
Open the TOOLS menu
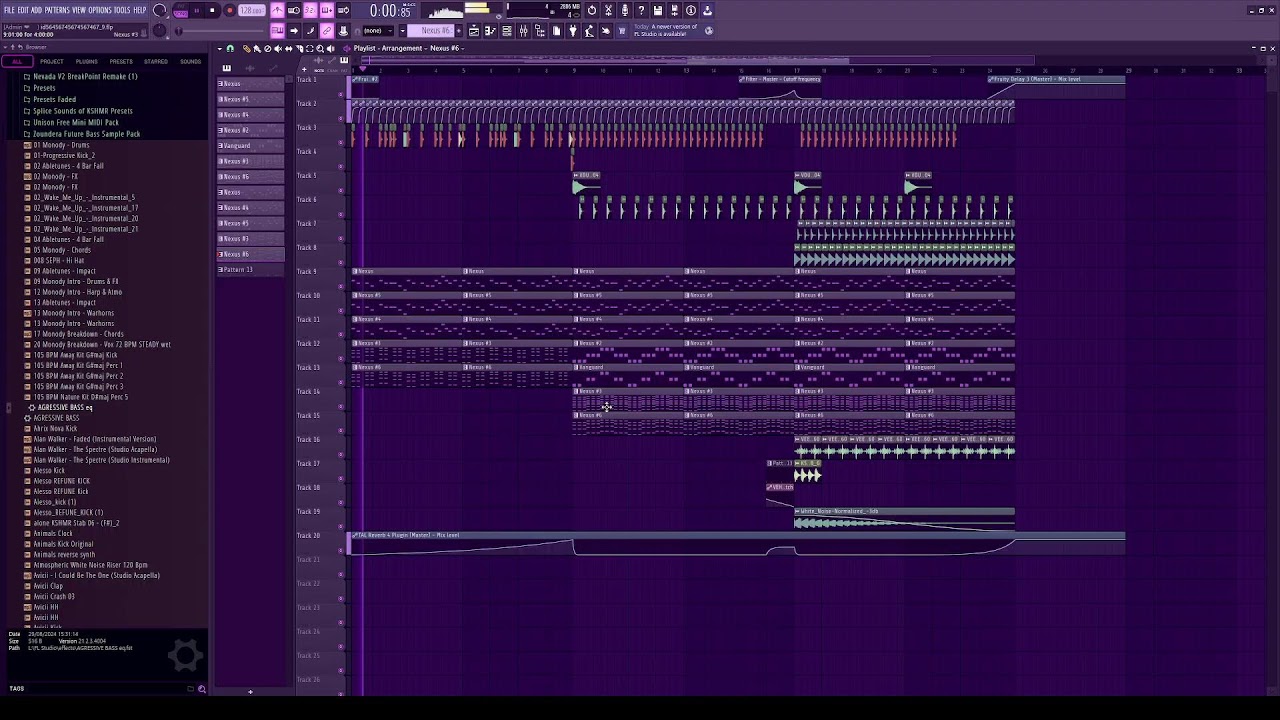(122, 10)
